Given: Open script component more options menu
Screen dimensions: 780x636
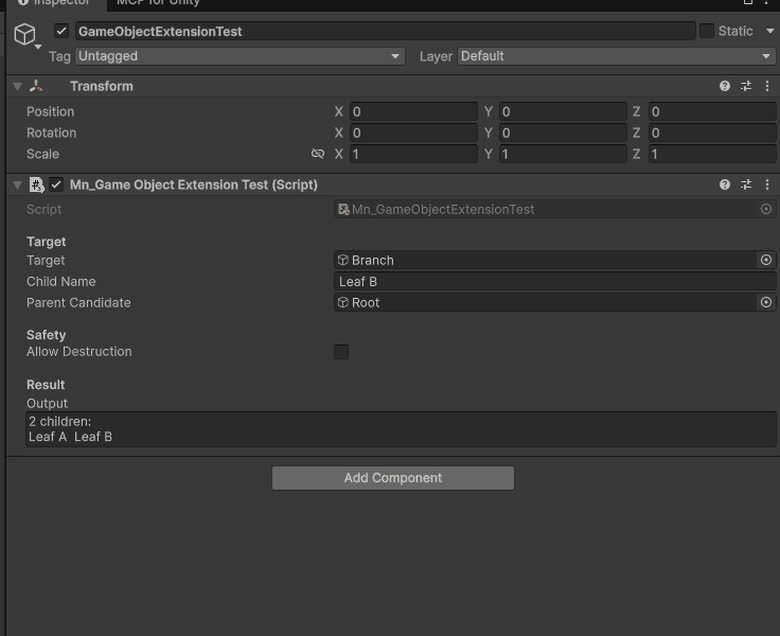Looking at the screenshot, I should pos(767,184).
